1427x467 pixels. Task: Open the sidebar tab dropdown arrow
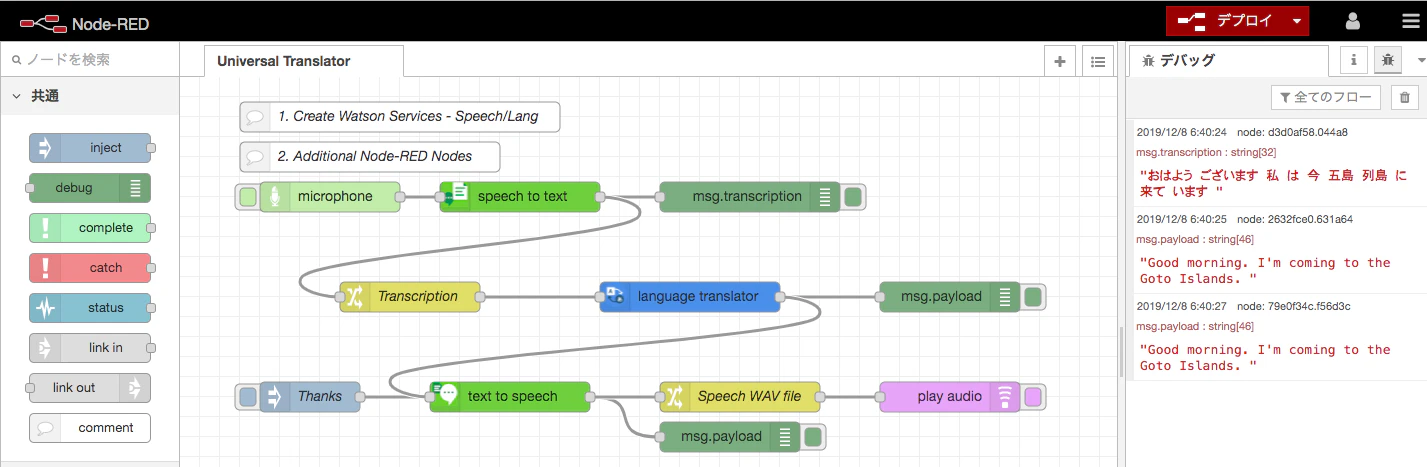tap(1420, 61)
